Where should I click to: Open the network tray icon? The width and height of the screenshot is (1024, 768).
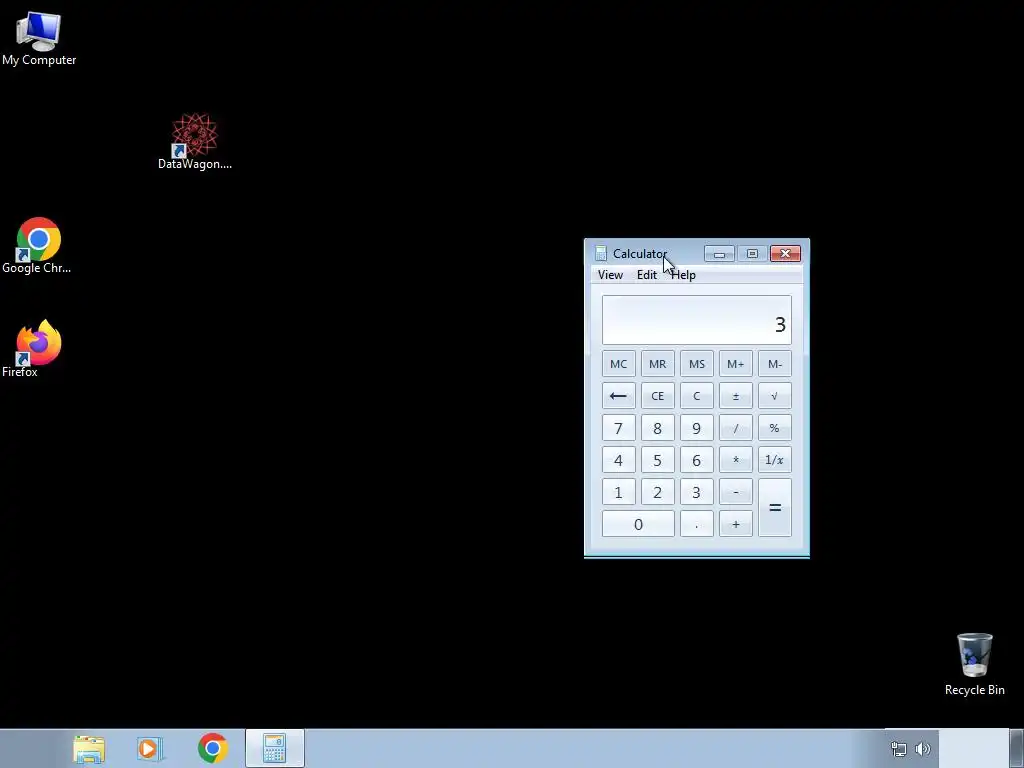coord(899,749)
